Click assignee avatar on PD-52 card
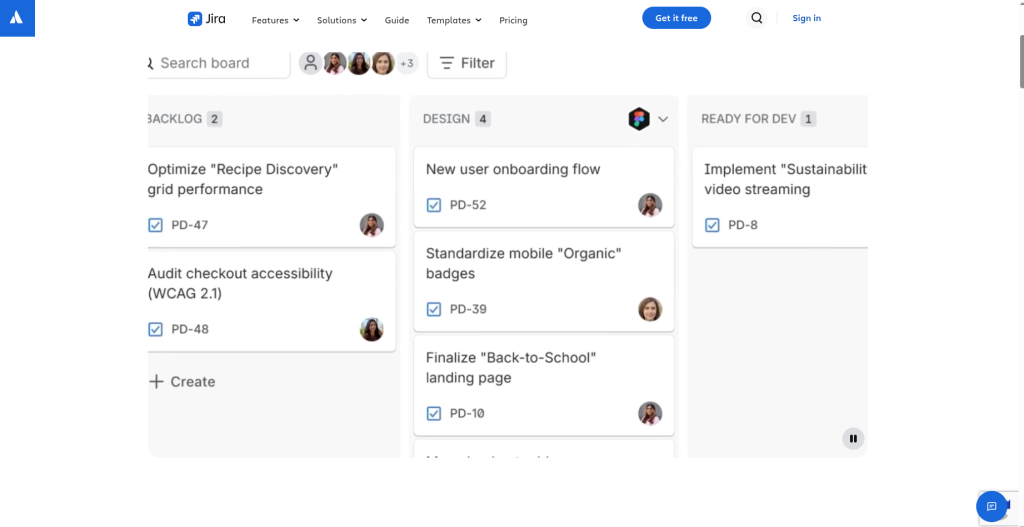 [650, 205]
